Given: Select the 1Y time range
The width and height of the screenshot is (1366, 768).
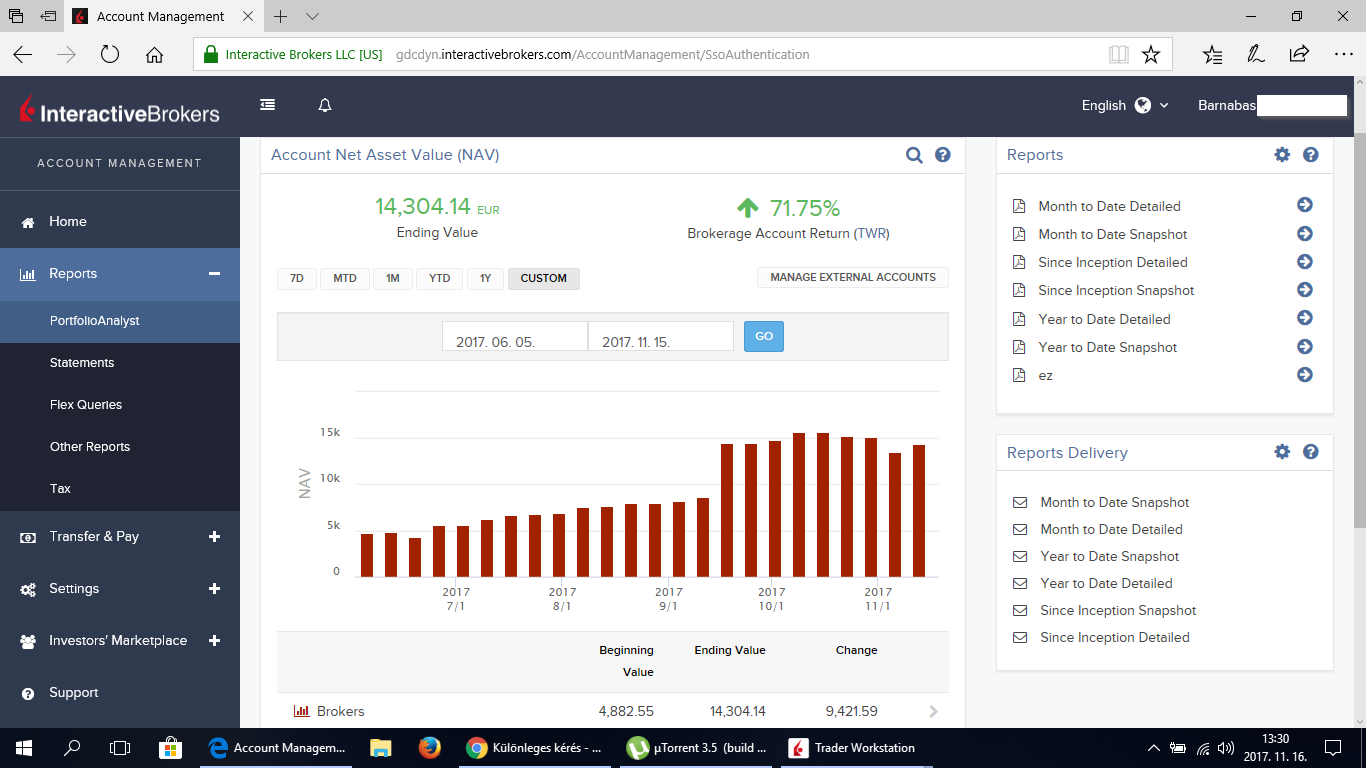Looking at the screenshot, I should 485,278.
